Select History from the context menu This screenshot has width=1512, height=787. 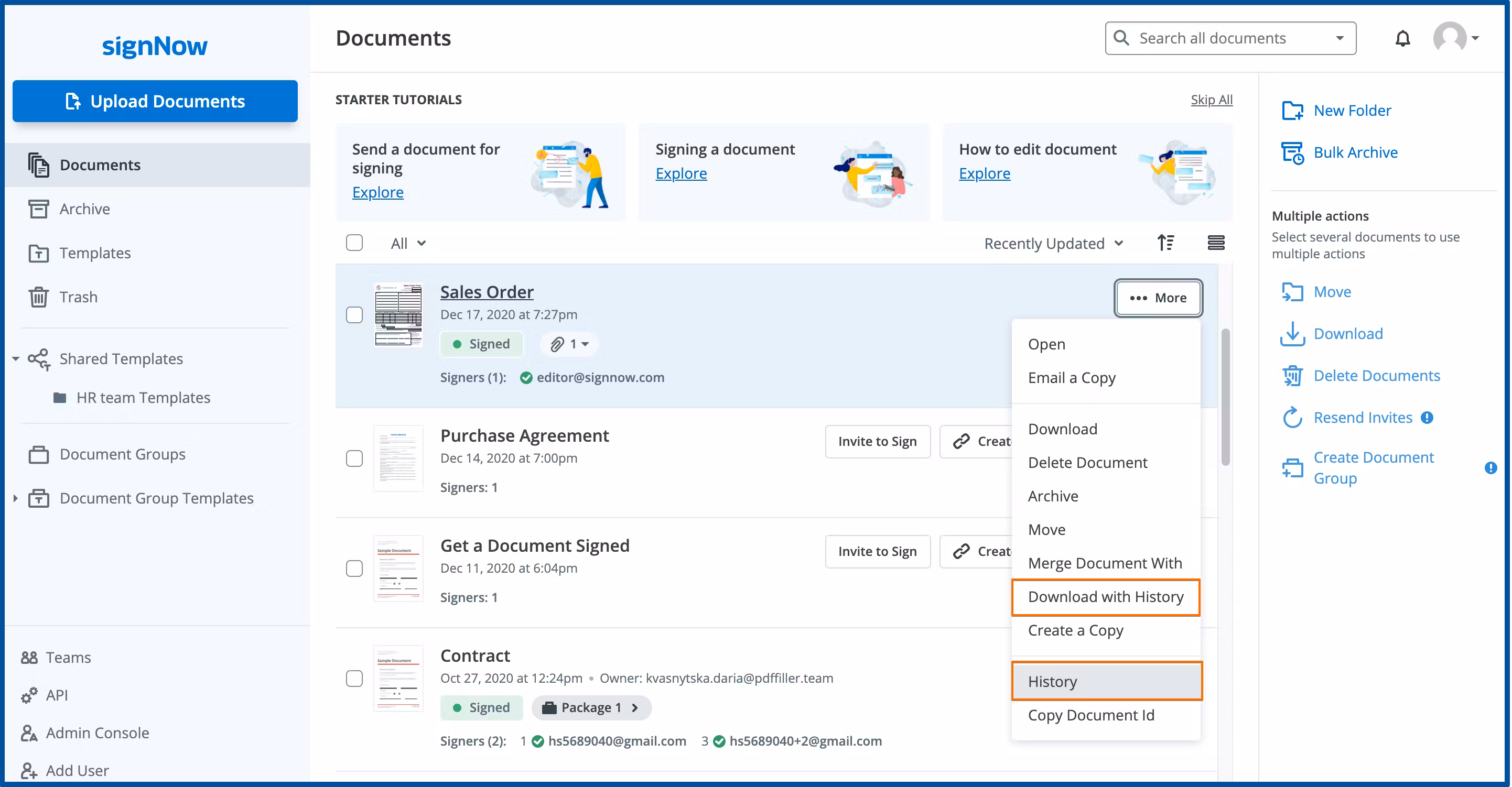[x=1107, y=682]
